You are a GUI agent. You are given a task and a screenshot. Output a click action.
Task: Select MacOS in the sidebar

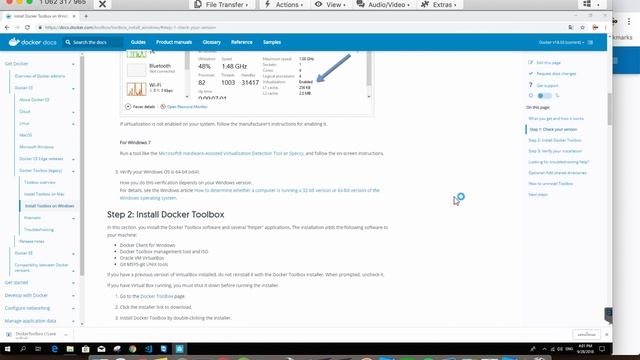click(25, 135)
